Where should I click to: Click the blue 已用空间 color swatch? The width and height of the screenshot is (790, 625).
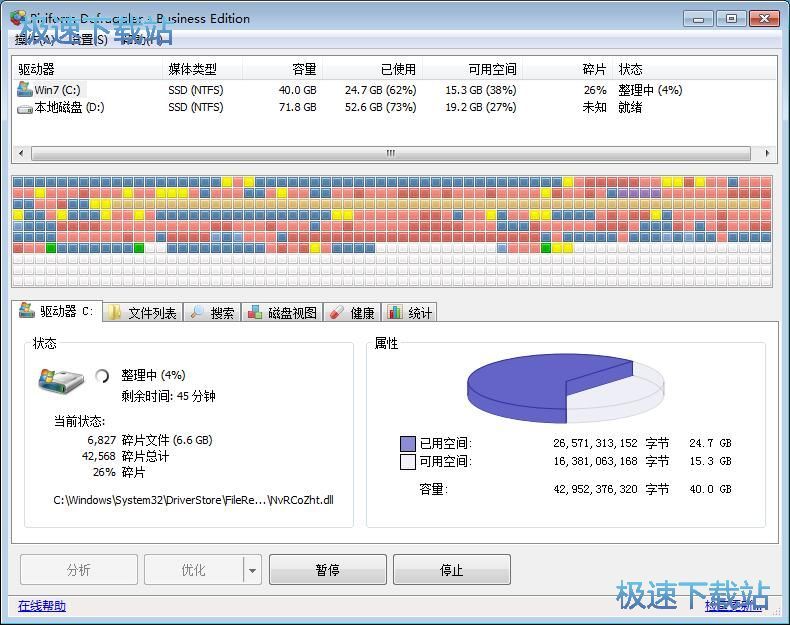407,443
